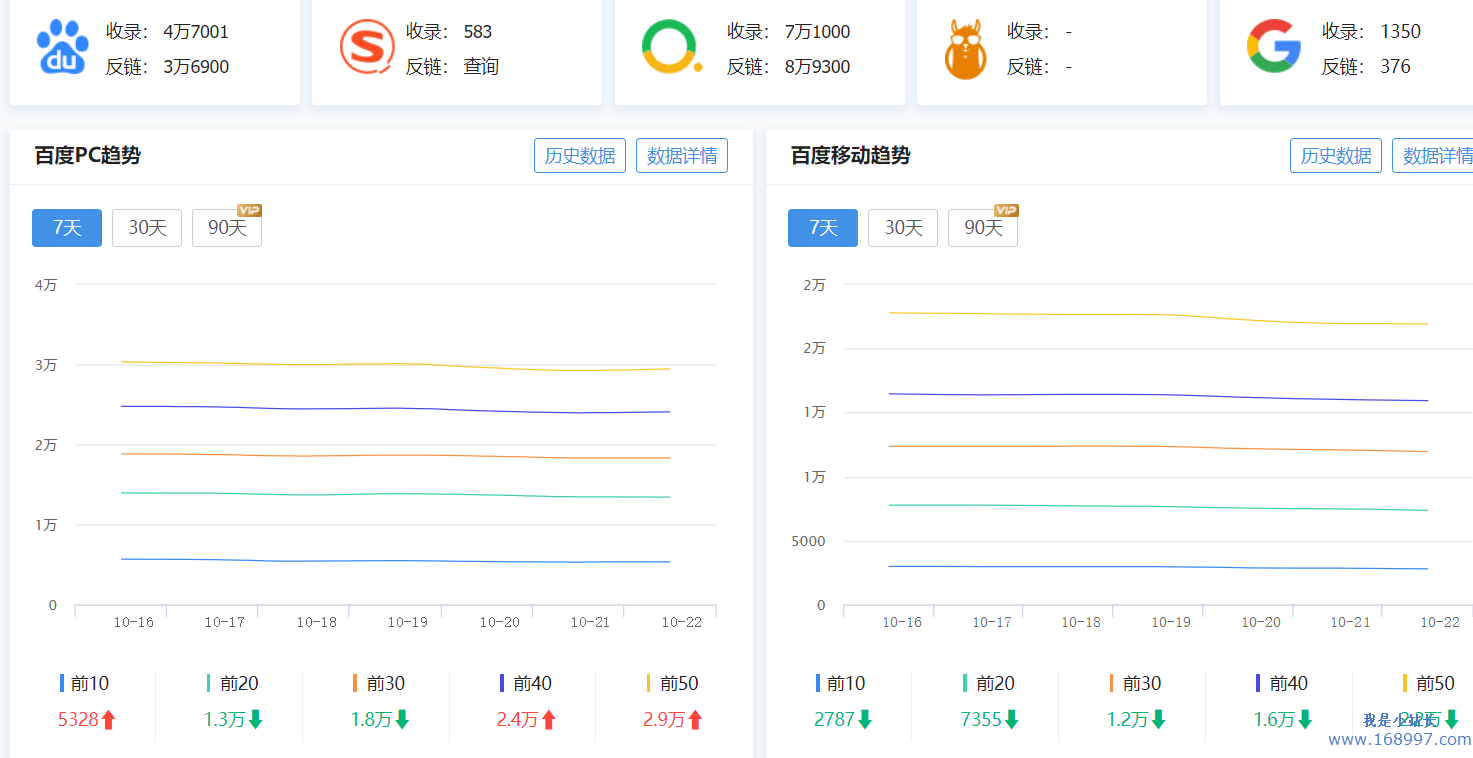Viewport: 1473px width, 758px height.
Task: Click green down arrow beside mobile 1.2万
Action: pos(1158,719)
